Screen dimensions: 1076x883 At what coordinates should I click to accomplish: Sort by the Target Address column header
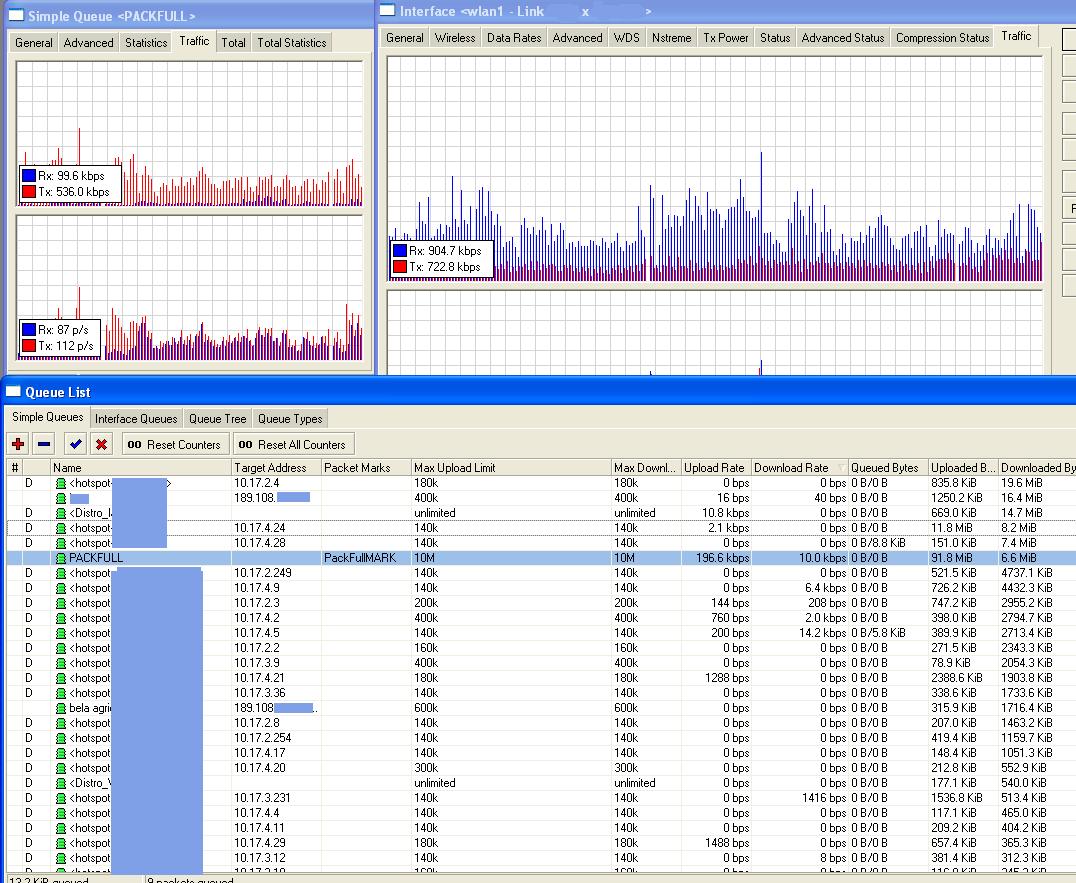270,468
